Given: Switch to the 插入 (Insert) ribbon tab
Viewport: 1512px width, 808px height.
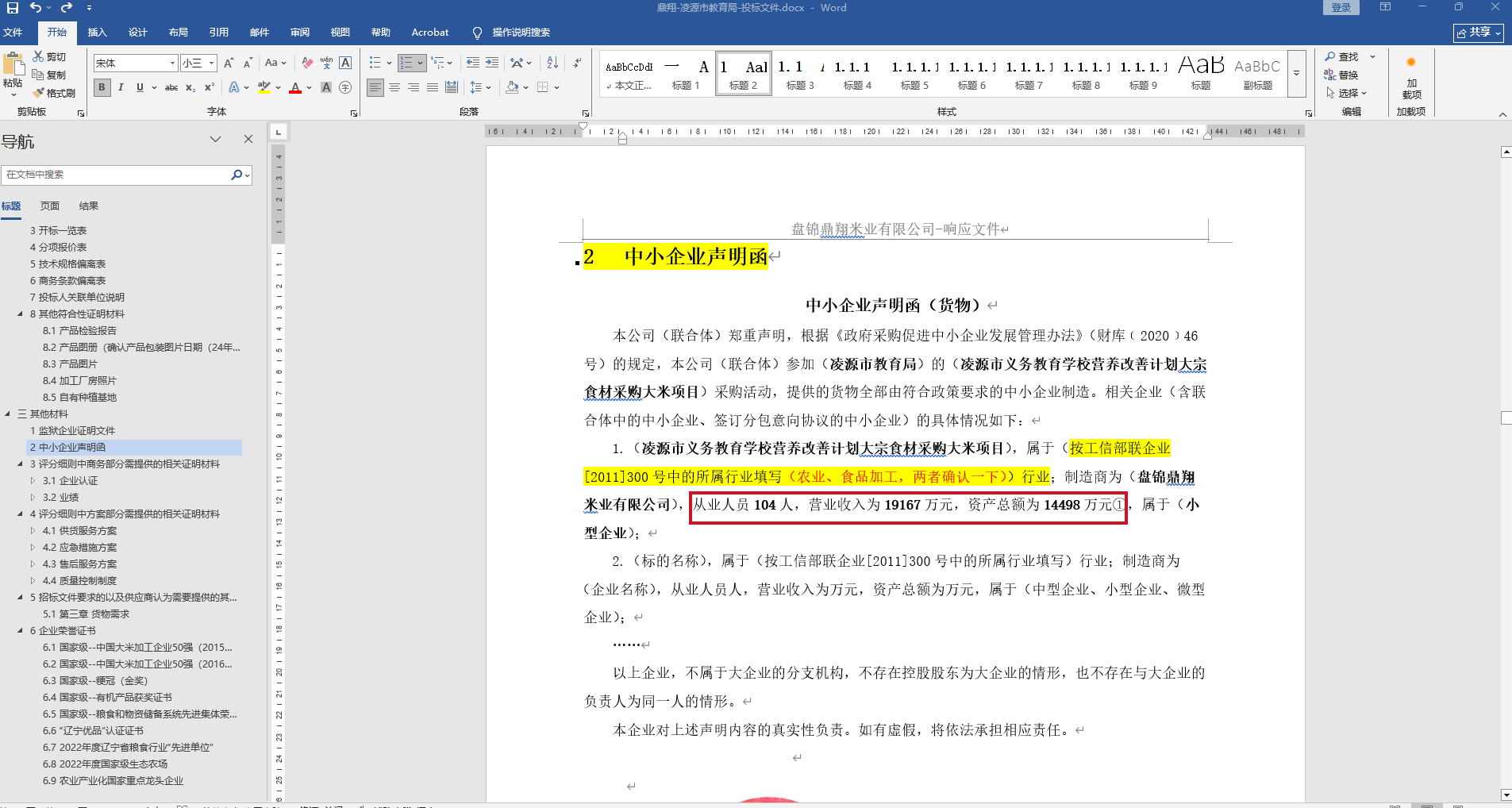Looking at the screenshot, I should 97,33.
